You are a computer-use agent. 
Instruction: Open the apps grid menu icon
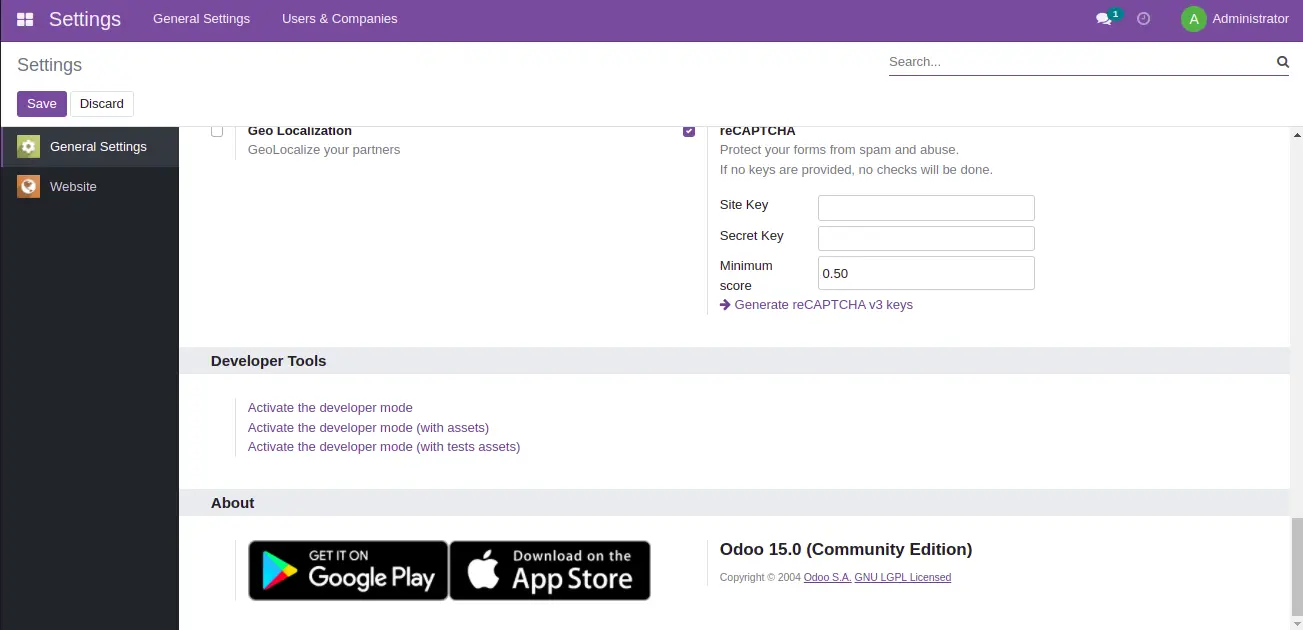coord(25,19)
